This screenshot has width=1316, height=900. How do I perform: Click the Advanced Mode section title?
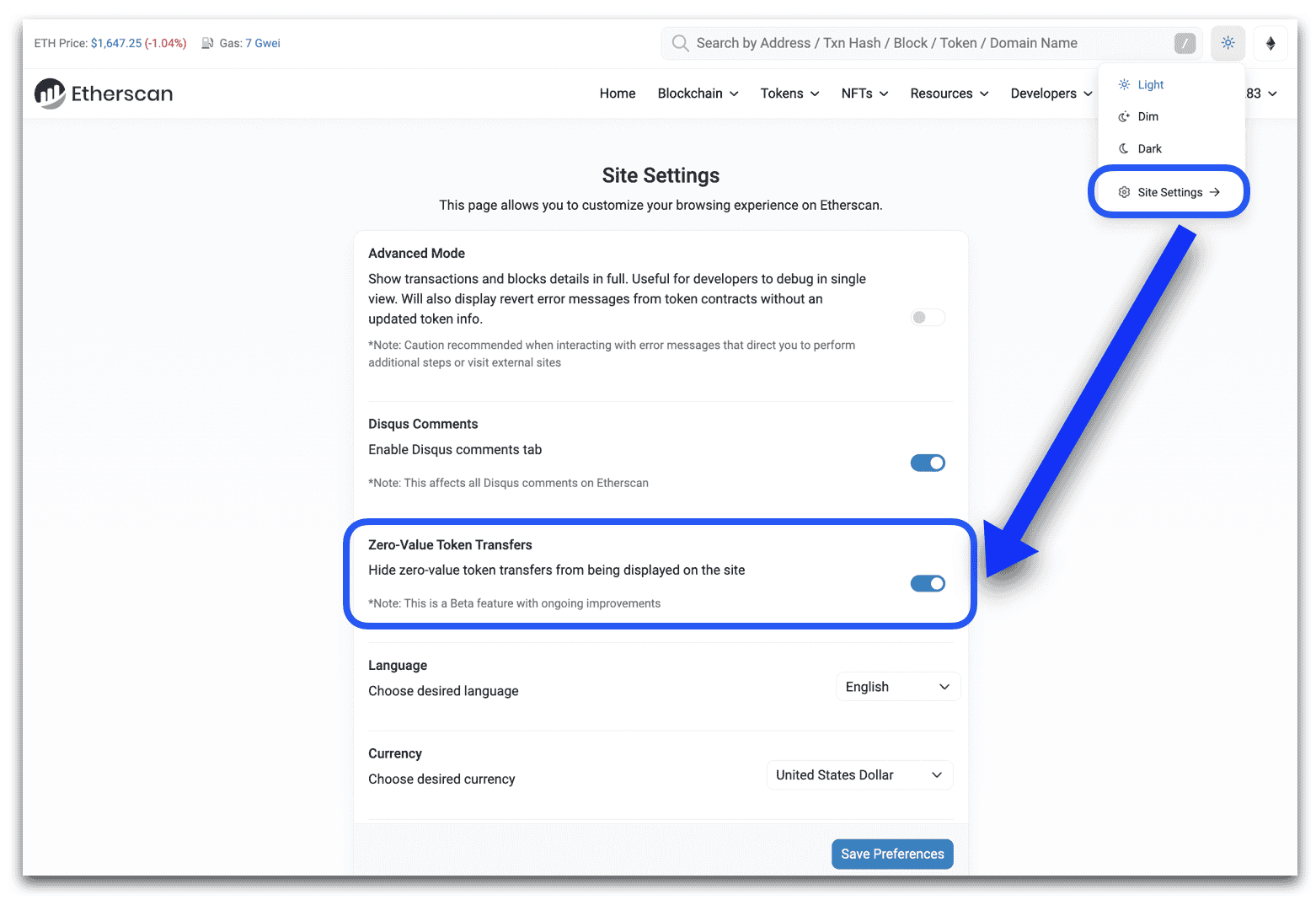coord(416,253)
